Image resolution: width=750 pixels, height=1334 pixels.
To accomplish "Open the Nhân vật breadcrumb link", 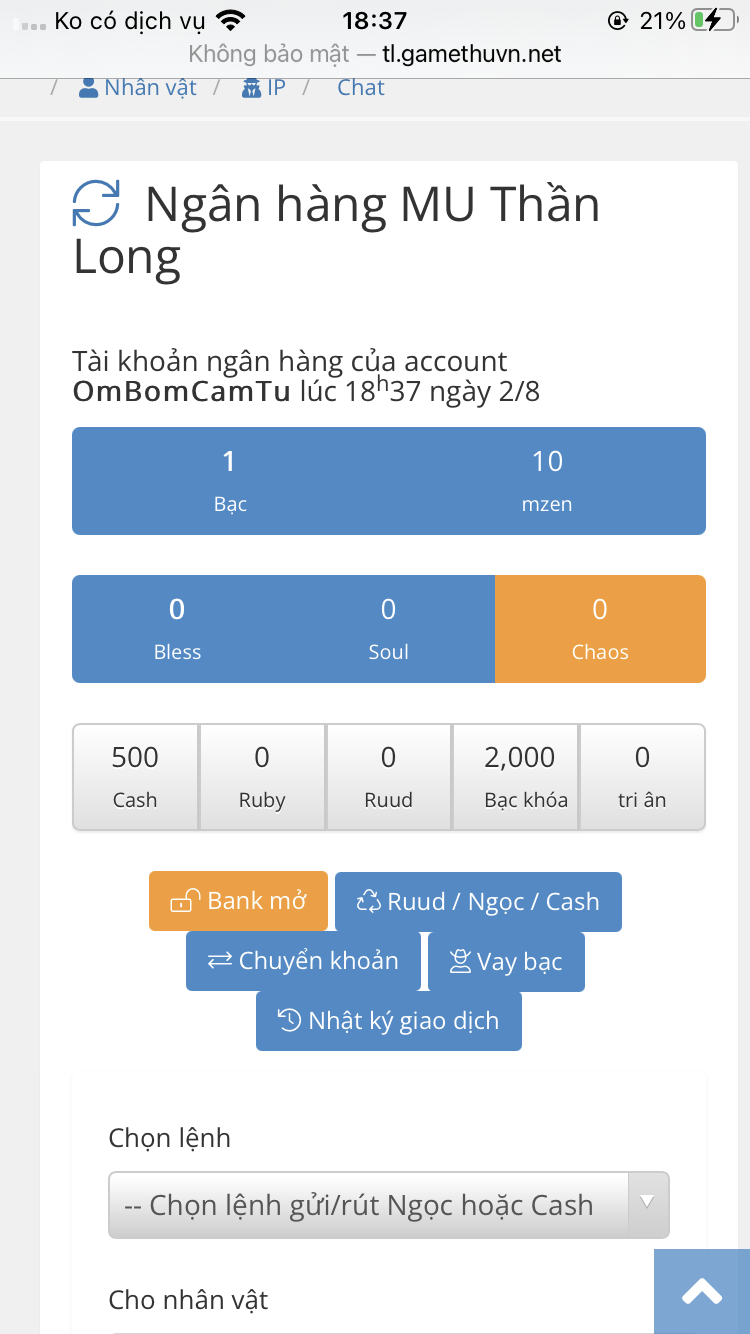I will coord(150,88).
